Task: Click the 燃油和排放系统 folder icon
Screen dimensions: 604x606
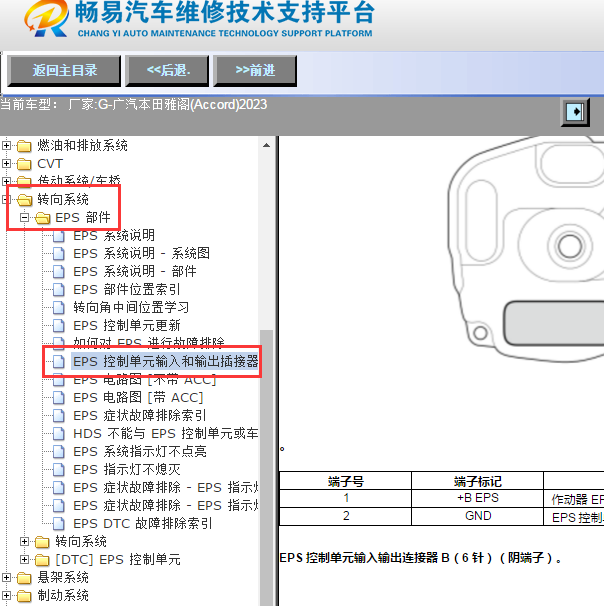Action: [24, 146]
